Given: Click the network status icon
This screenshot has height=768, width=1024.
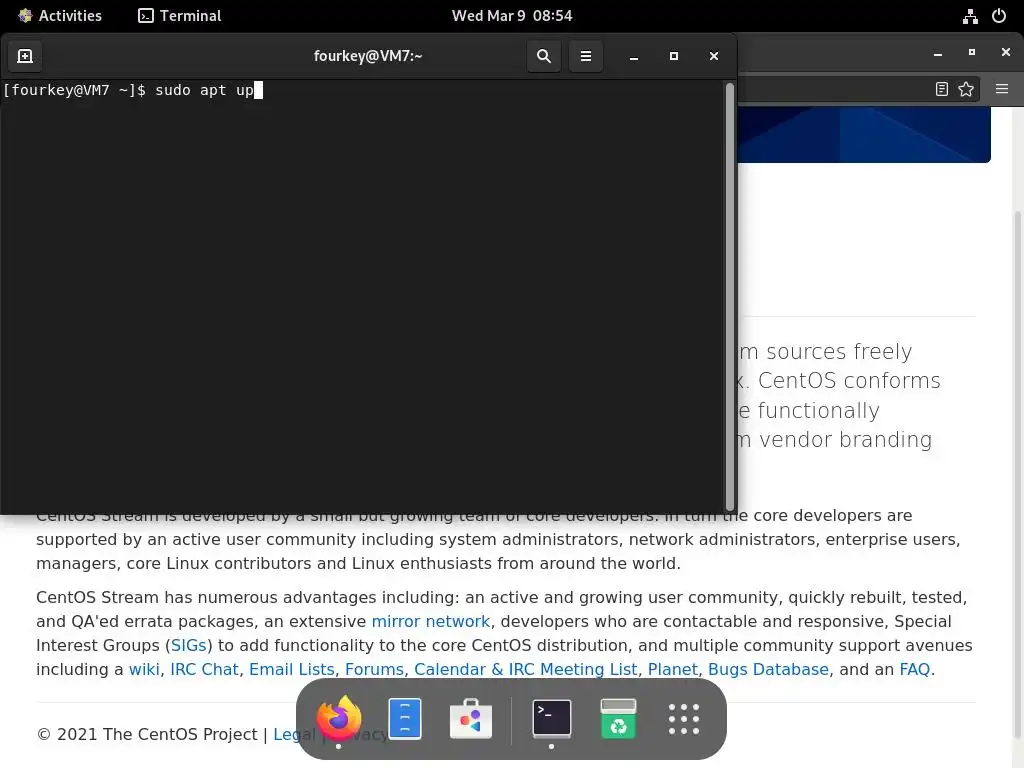Looking at the screenshot, I should 970,16.
